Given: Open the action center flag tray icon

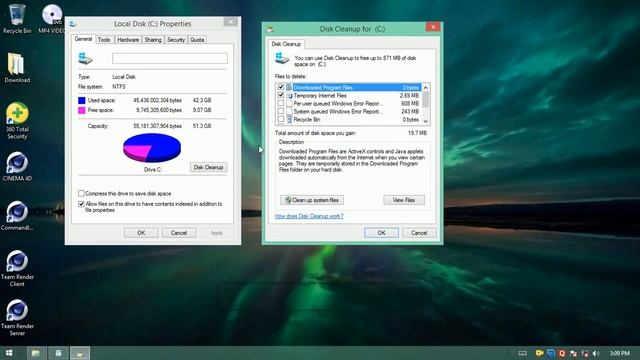Looking at the screenshot, I should [x=573, y=353].
